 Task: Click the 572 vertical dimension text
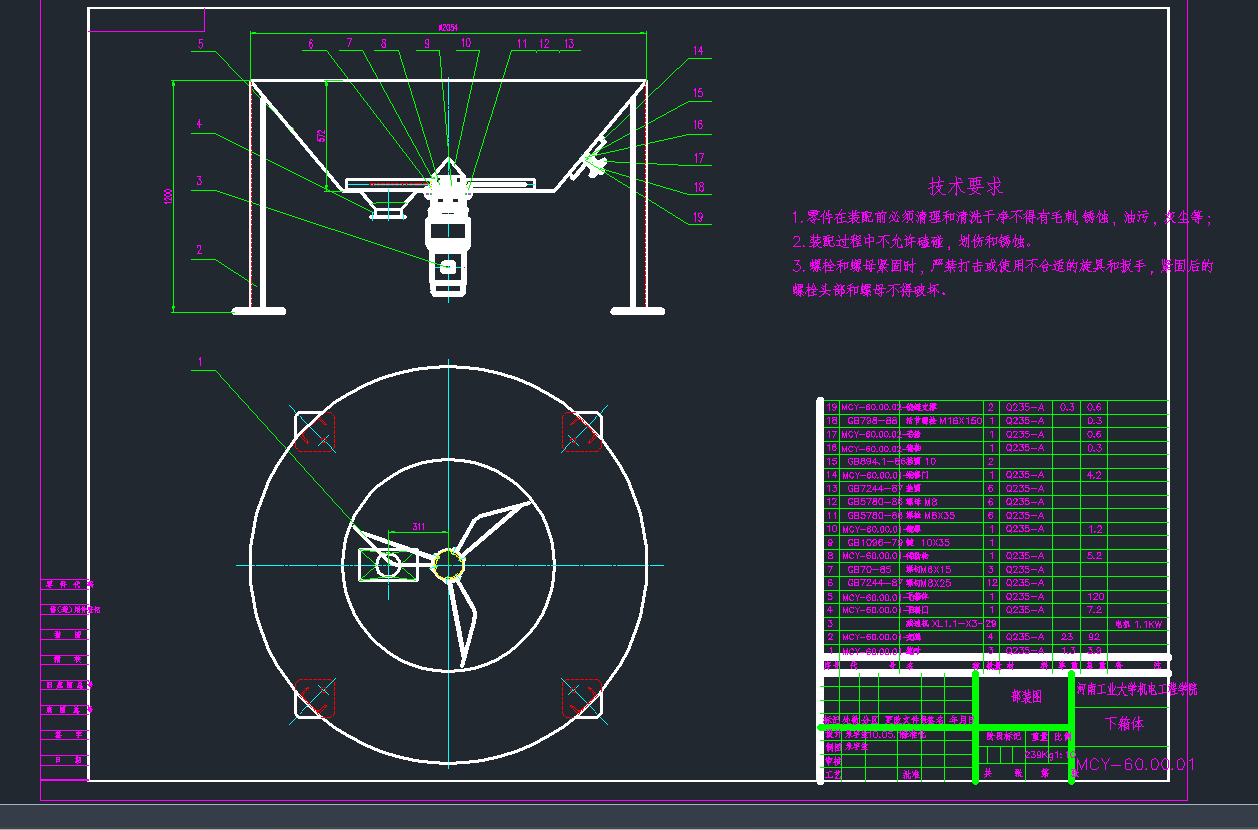tap(321, 135)
